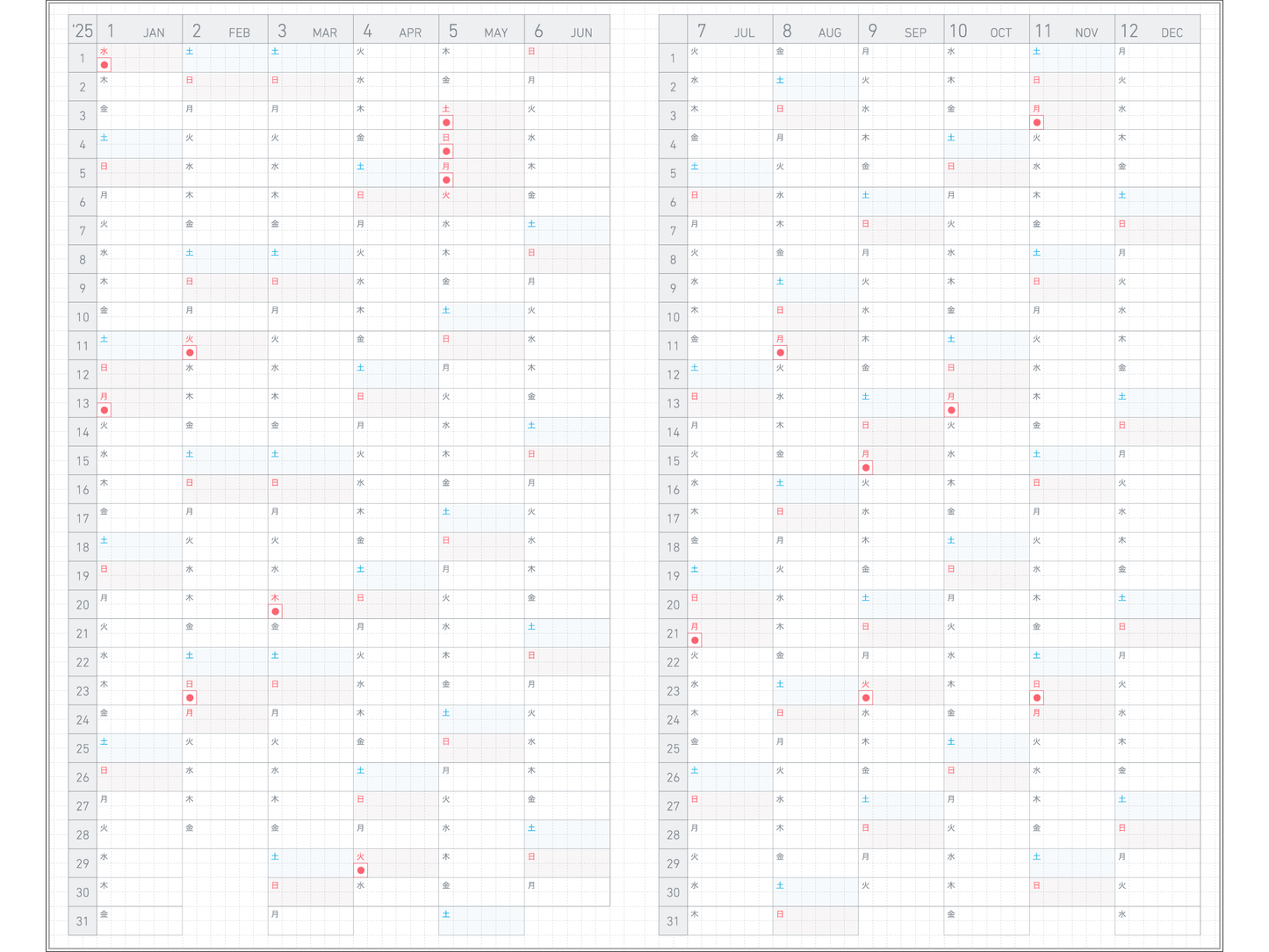Select the February 11 red holiday marker
The width and height of the screenshot is (1269, 952).
pos(190,352)
